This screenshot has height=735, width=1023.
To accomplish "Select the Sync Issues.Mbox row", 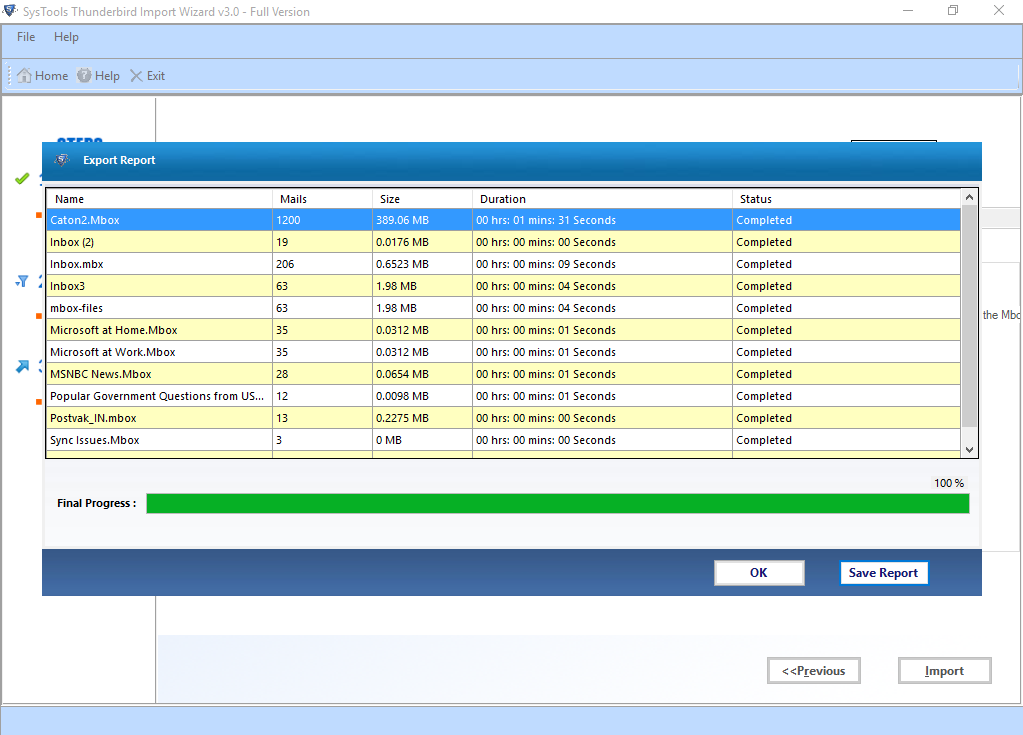I will coord(503,440).
